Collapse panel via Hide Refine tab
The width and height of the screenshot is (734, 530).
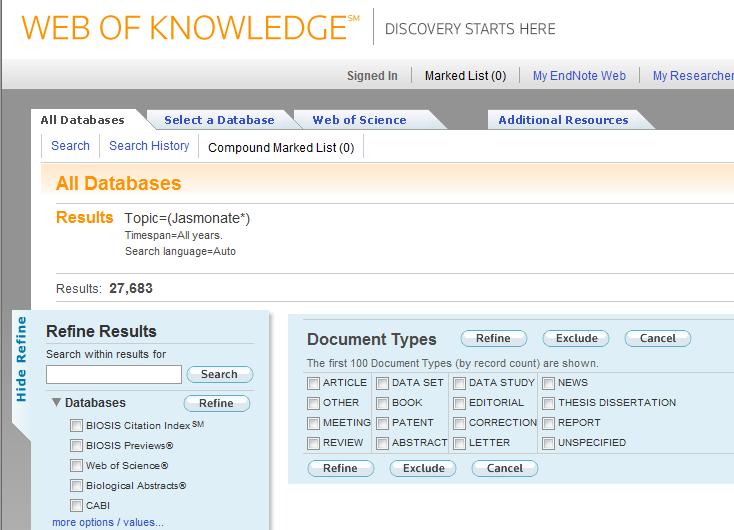(x=21, y=359)
